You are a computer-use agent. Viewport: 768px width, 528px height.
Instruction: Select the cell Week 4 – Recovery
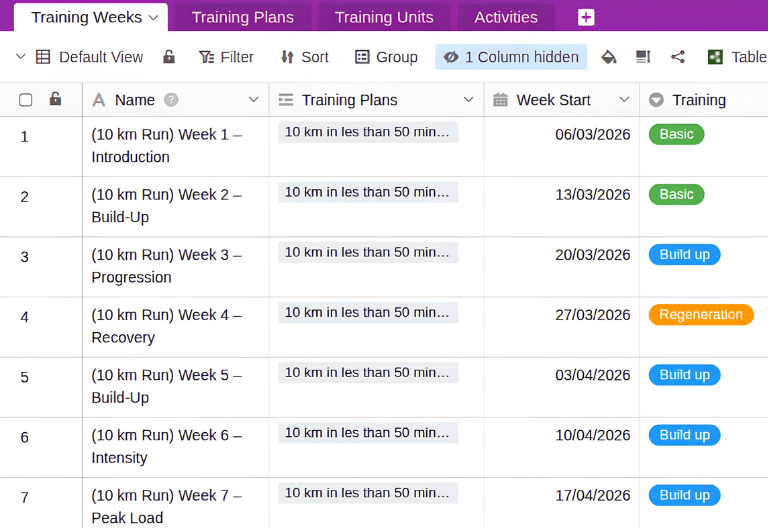pyautogui.click(x=176, y=327)
